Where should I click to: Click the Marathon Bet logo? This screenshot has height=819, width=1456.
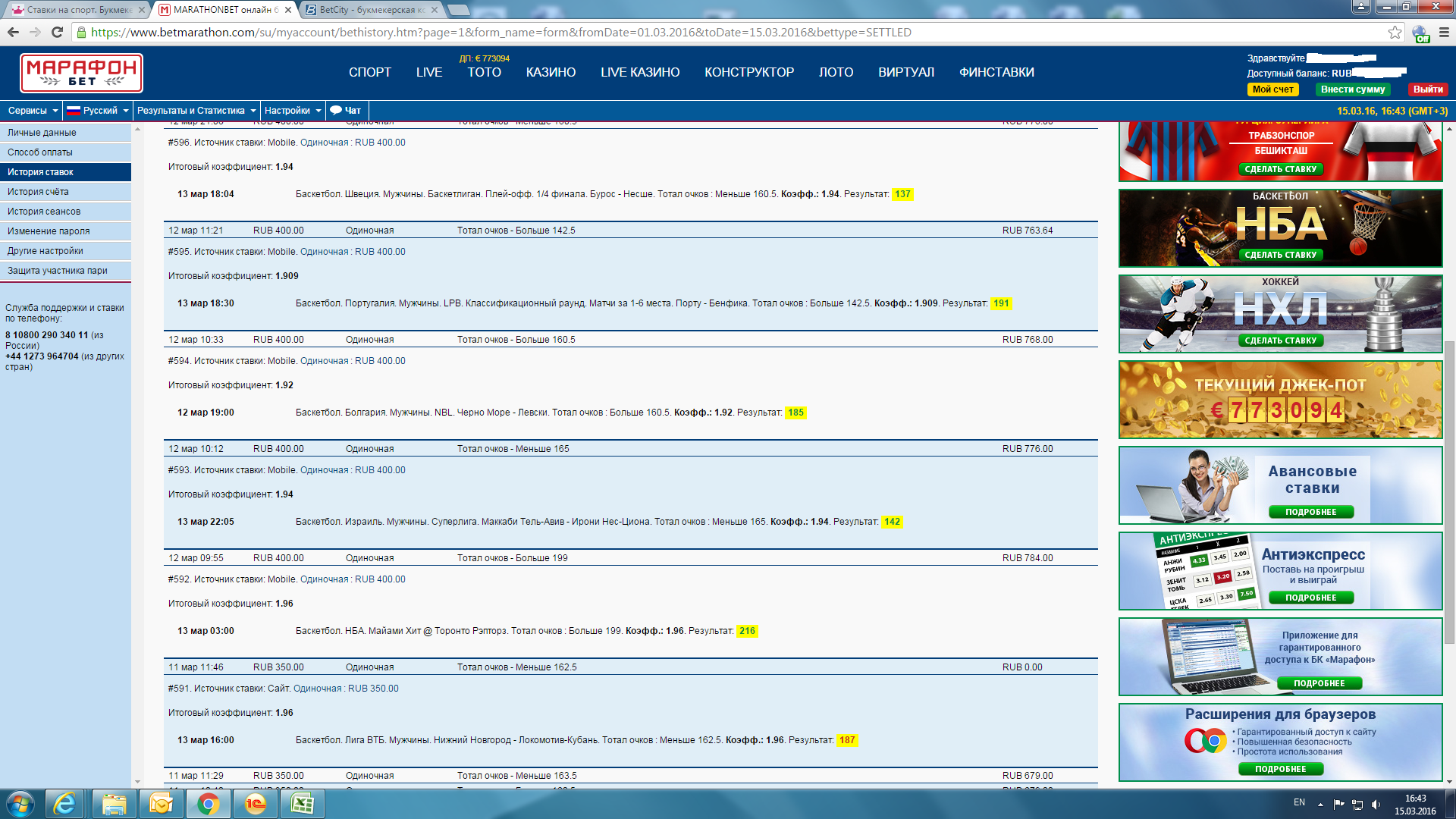81,73
